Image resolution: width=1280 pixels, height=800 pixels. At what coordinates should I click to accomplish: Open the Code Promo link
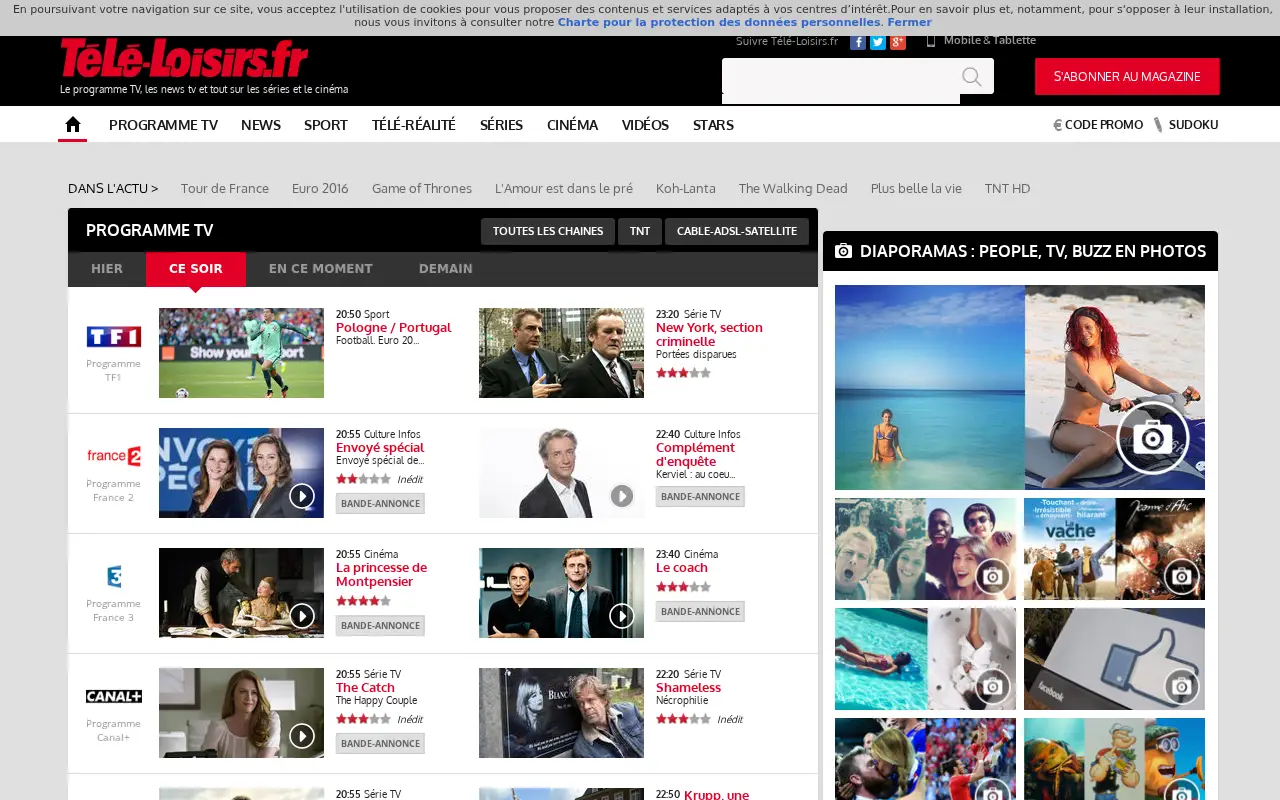[1098, 125]
